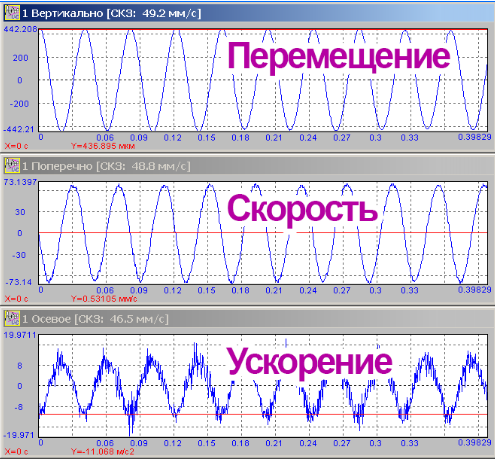495x459 pixels.
Task: Click the red level line in the Осевое chart
Action: click(x=263, y=414)
